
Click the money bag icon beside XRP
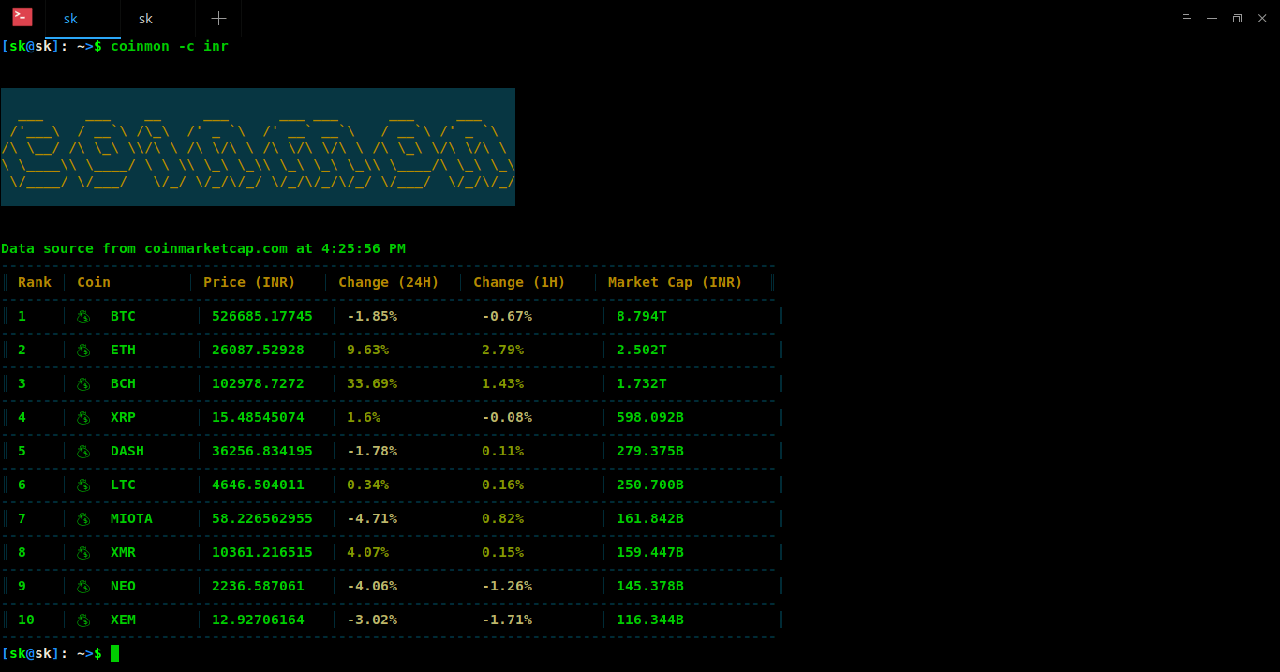pos(84,418)
